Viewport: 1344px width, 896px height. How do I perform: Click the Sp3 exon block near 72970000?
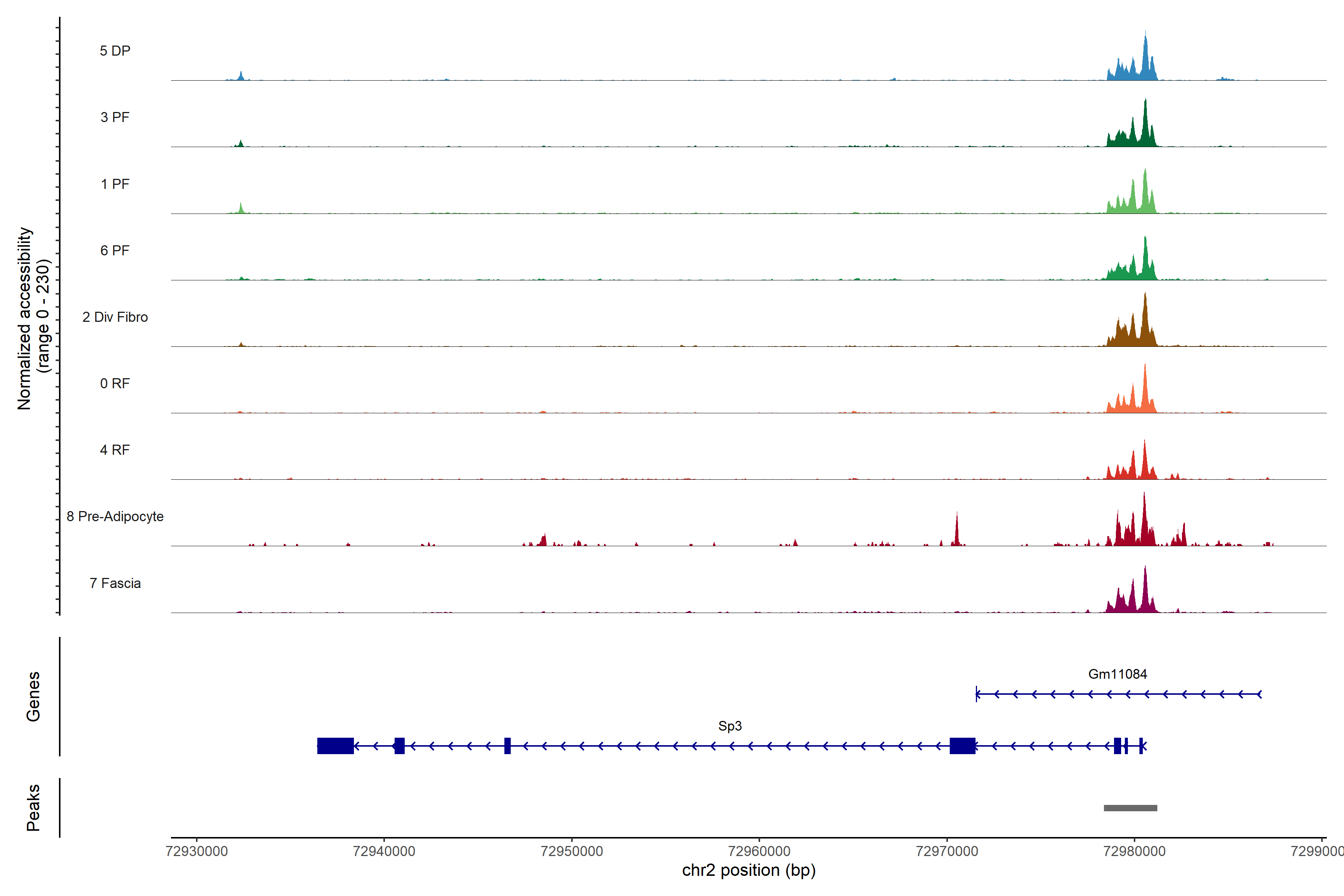click(x=962, y=746)
